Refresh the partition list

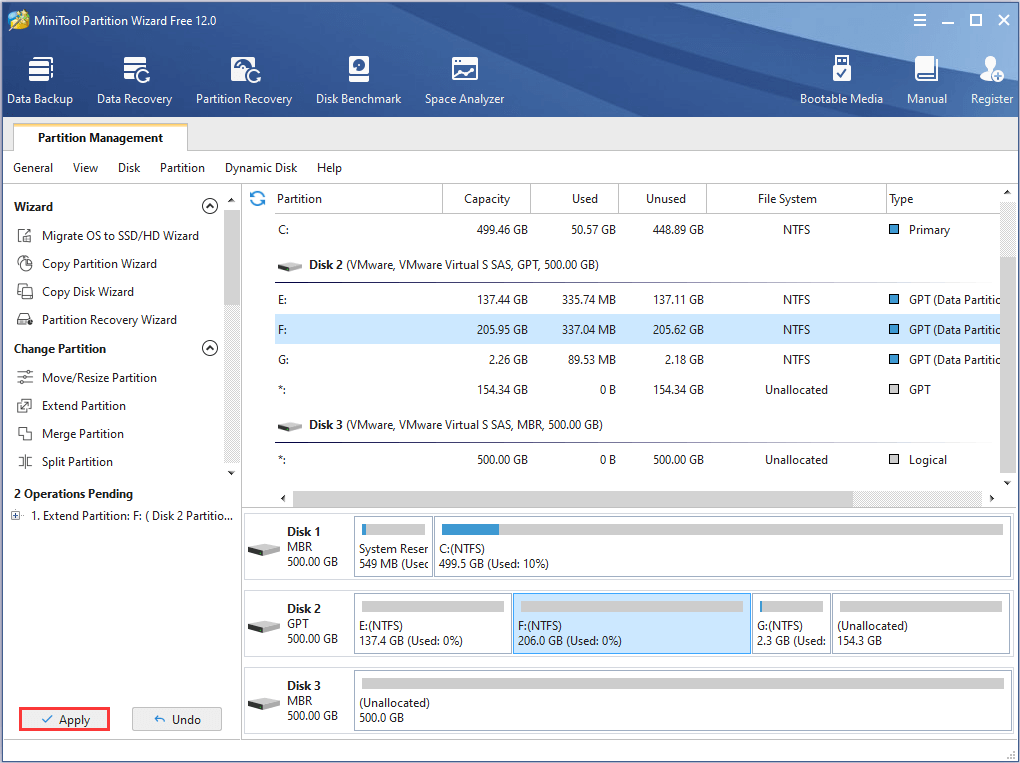[258, 198]
